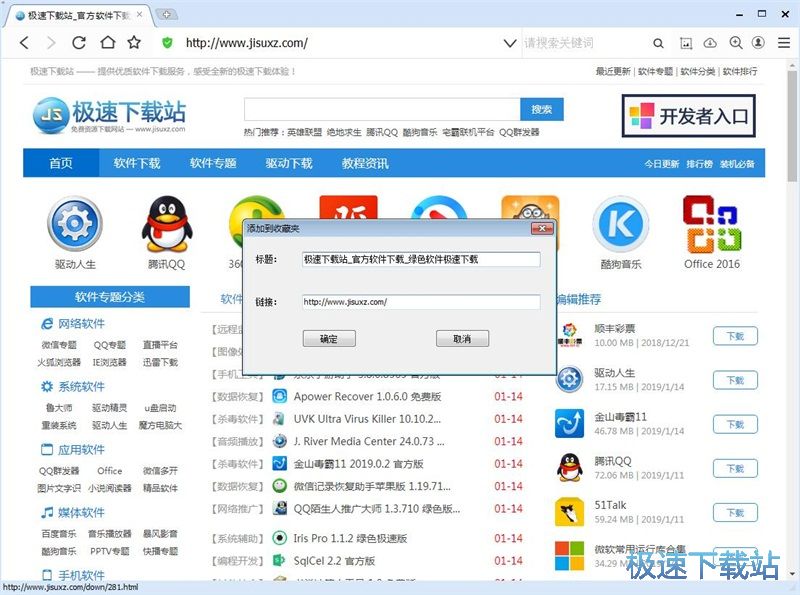Click the 驱动人生 gear app icon
This screenshot has height=595, width=800.
point(75,225)
